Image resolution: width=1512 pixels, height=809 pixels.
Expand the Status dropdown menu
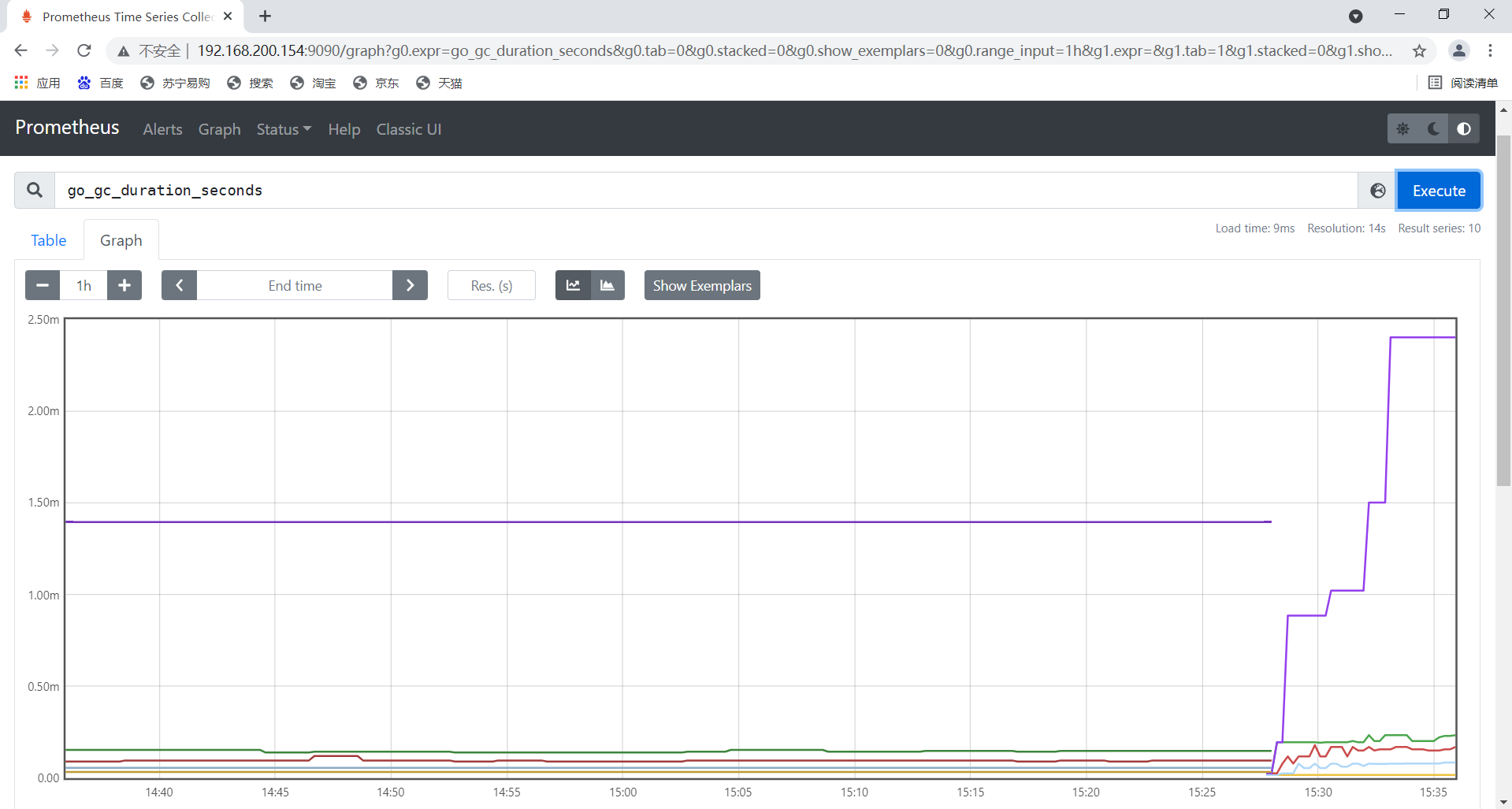click(x=284, y=129)
